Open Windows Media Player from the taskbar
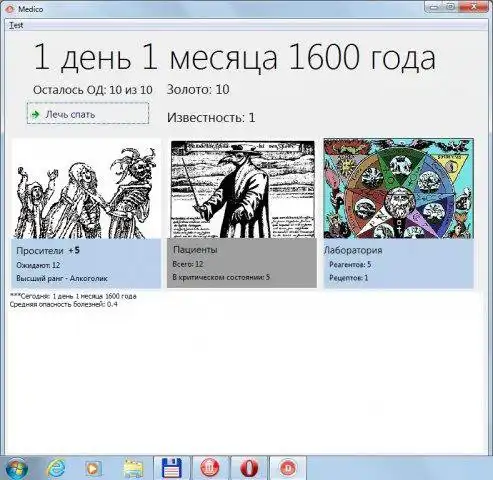Screen dimensions: 493x480 [x=93, y=469]
